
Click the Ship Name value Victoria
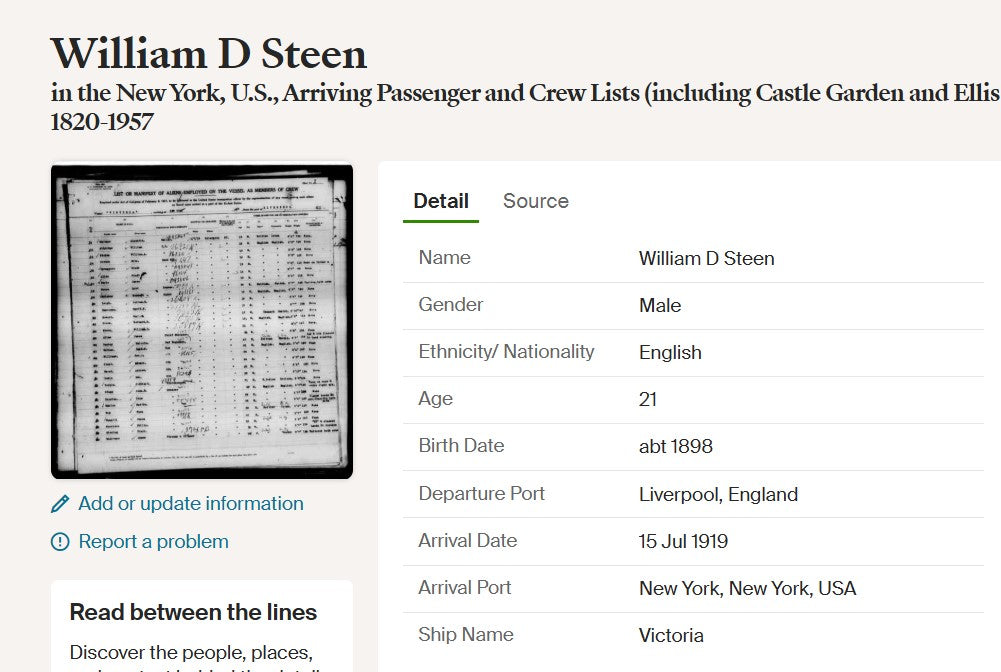[671, 636]
